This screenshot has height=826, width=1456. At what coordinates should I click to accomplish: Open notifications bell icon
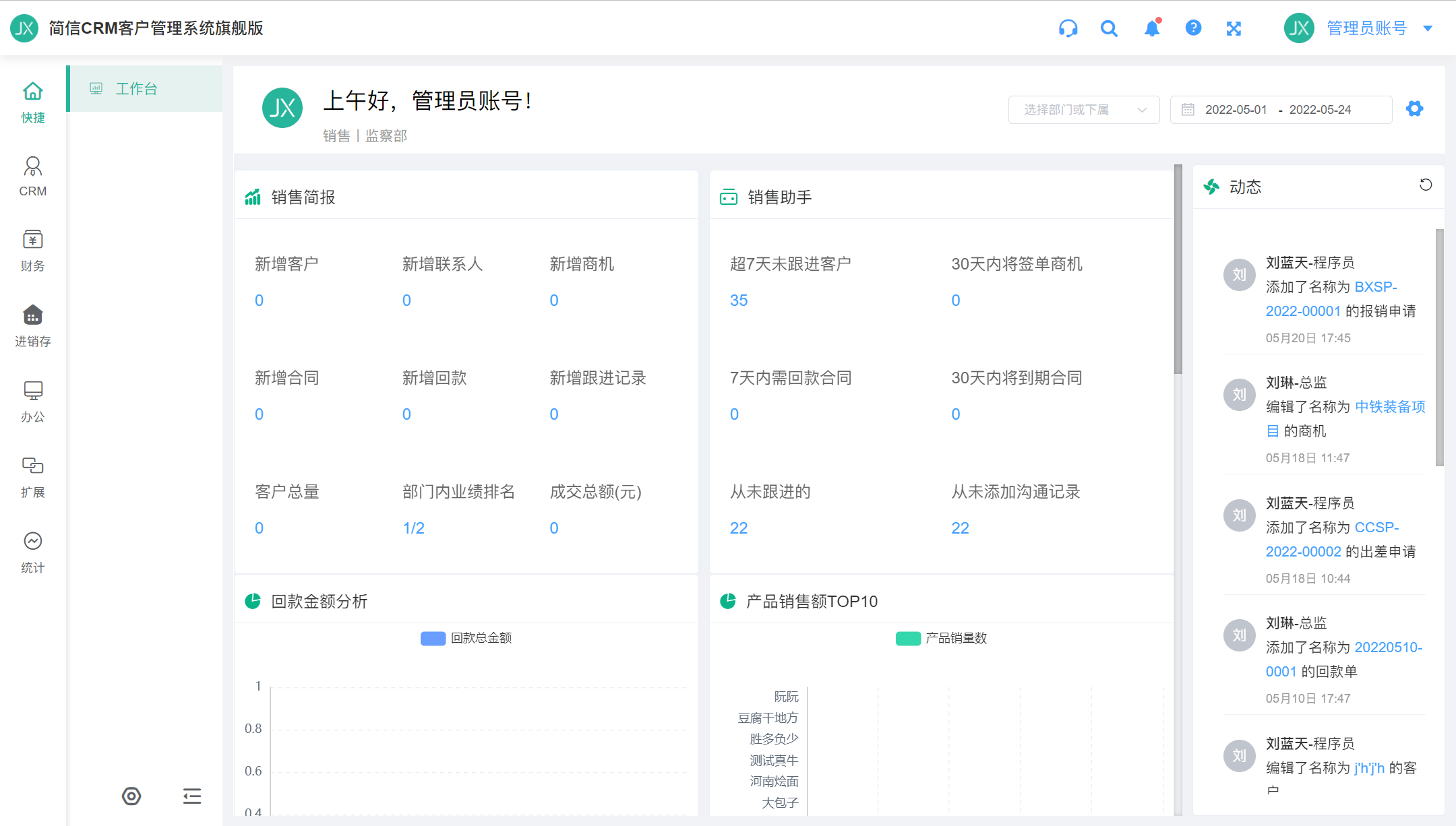pos(1152,28)
